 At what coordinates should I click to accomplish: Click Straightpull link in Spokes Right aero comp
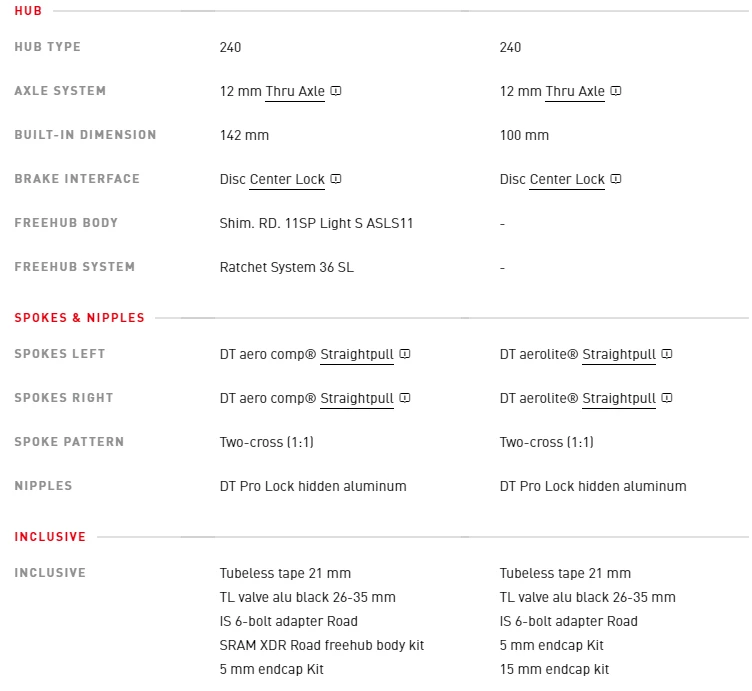click(x=356, y=398)
